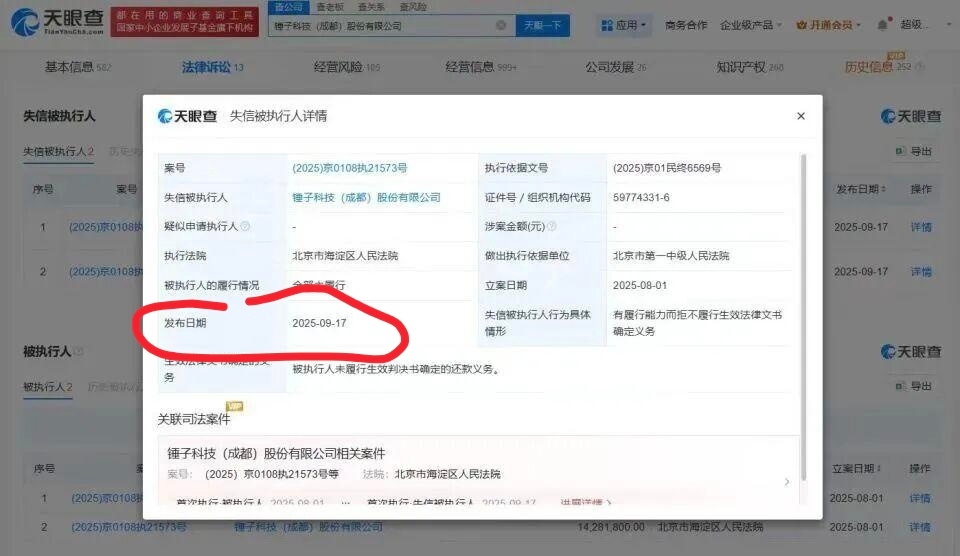Select the 查关系 search tab

point(371,7)
